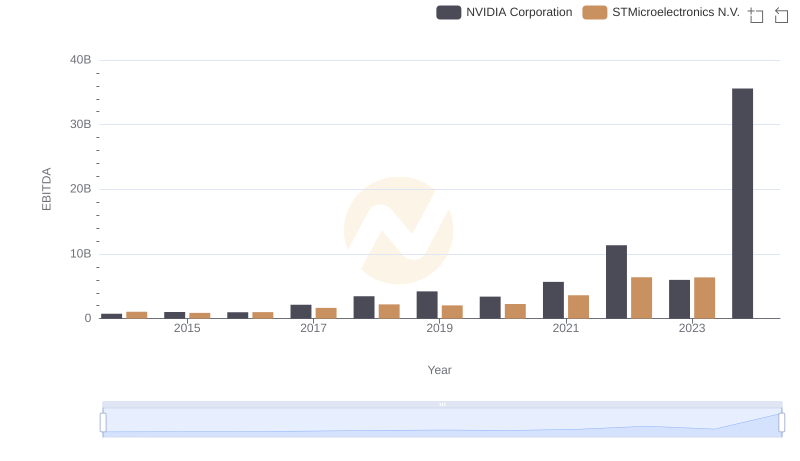Click the STMicroelectronics 2023 bar

pyautogui.click(x=704, y=298)
